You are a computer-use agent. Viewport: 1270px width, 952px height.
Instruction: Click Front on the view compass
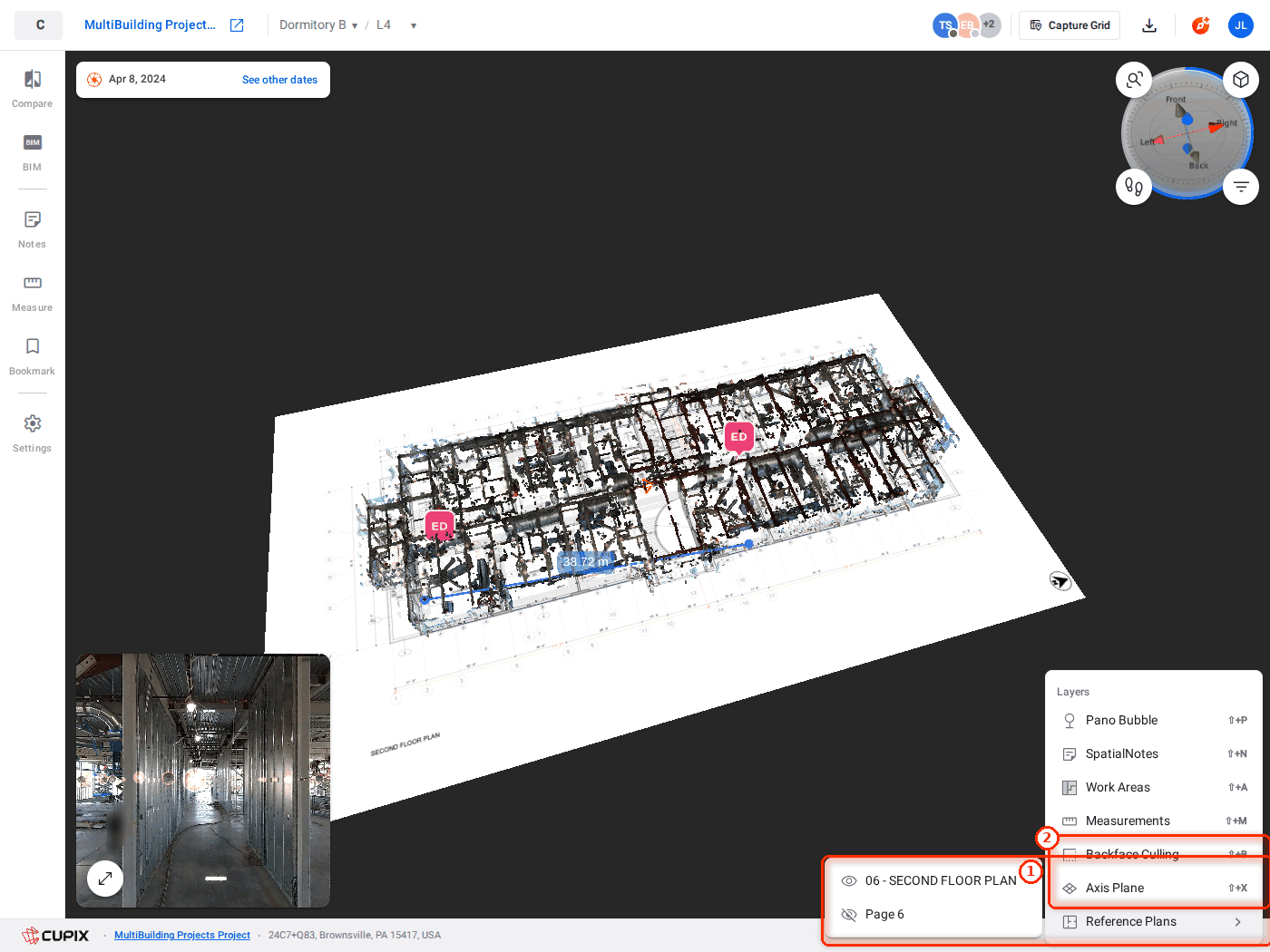pos(1176,100)
